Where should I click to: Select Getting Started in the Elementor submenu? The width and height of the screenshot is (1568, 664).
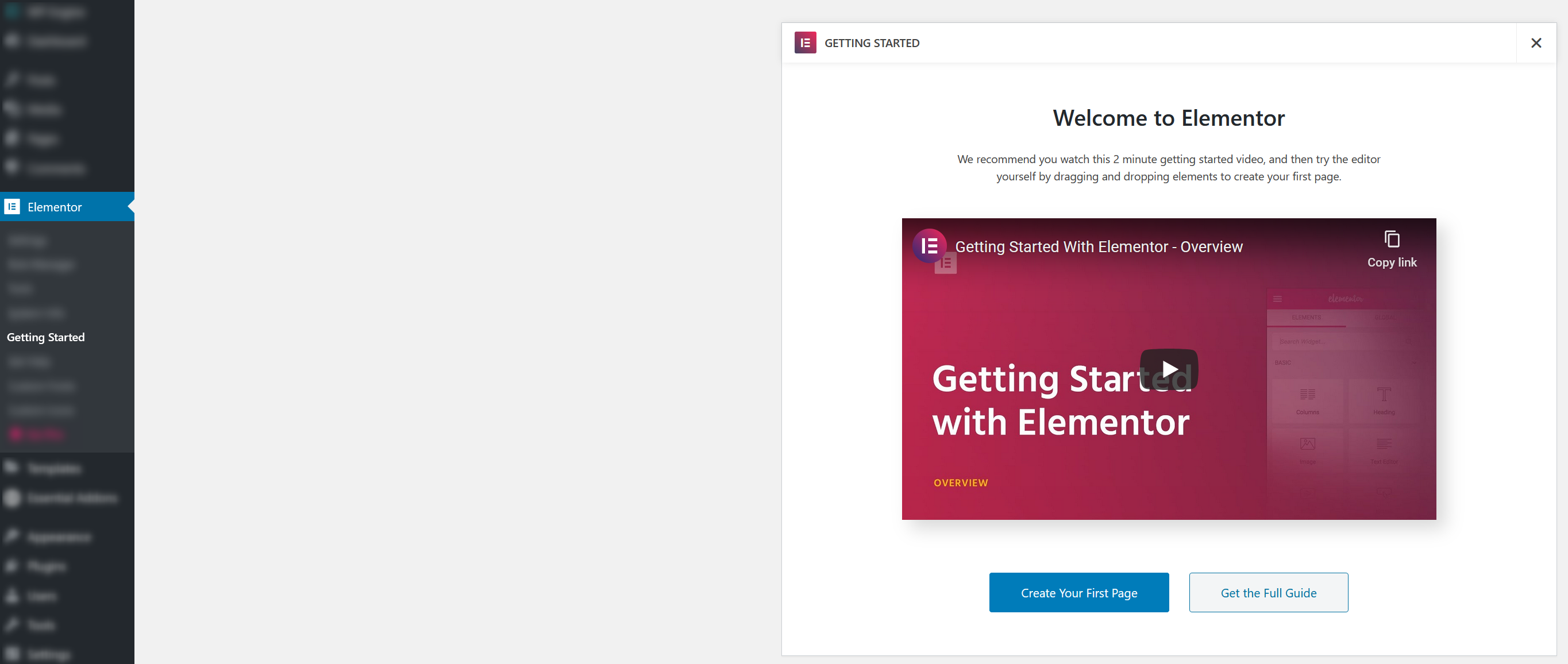tap(45, 337)
